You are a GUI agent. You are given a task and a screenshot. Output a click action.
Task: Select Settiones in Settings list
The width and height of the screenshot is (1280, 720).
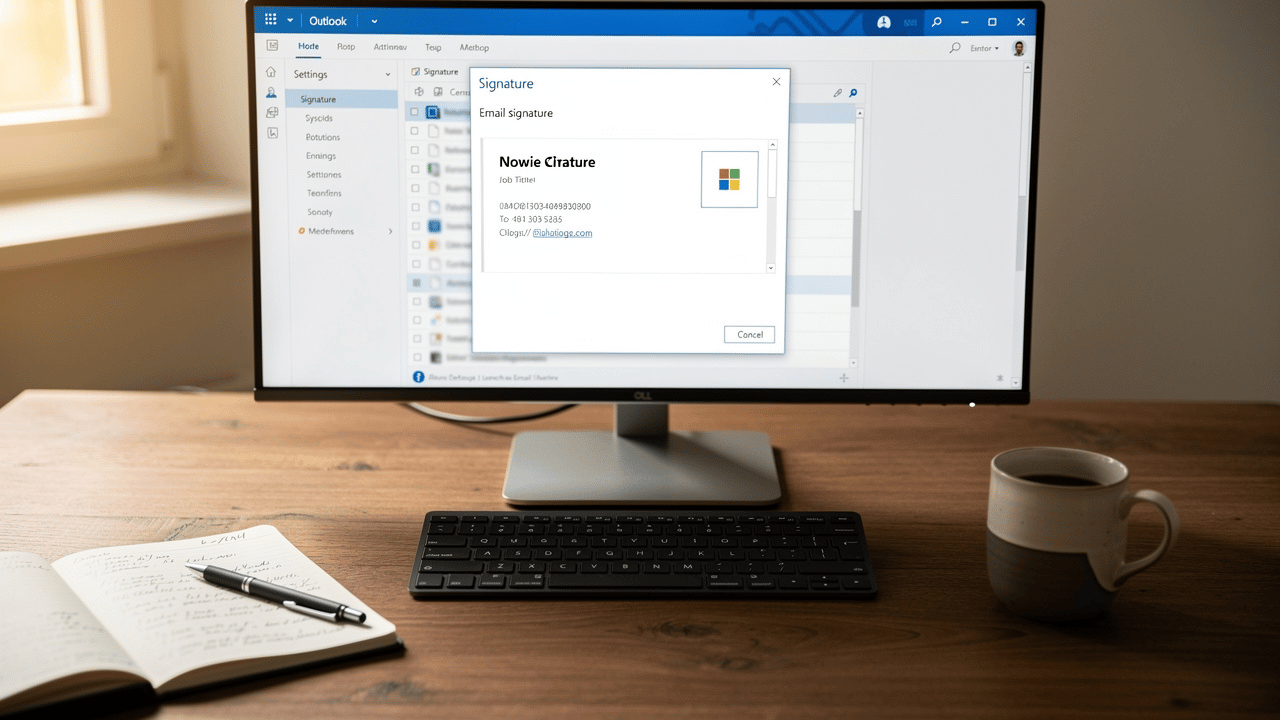[324, 174]
